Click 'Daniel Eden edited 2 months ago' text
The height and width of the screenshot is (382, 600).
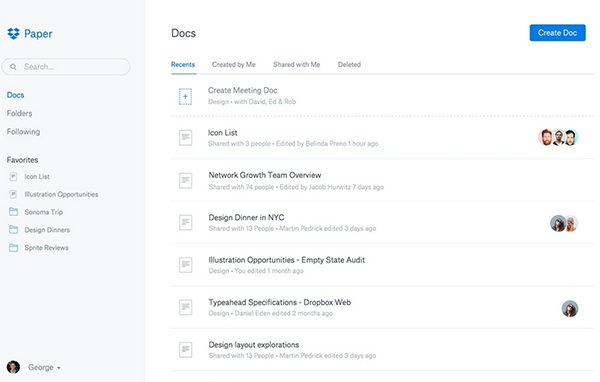click(x=284, y=313)
